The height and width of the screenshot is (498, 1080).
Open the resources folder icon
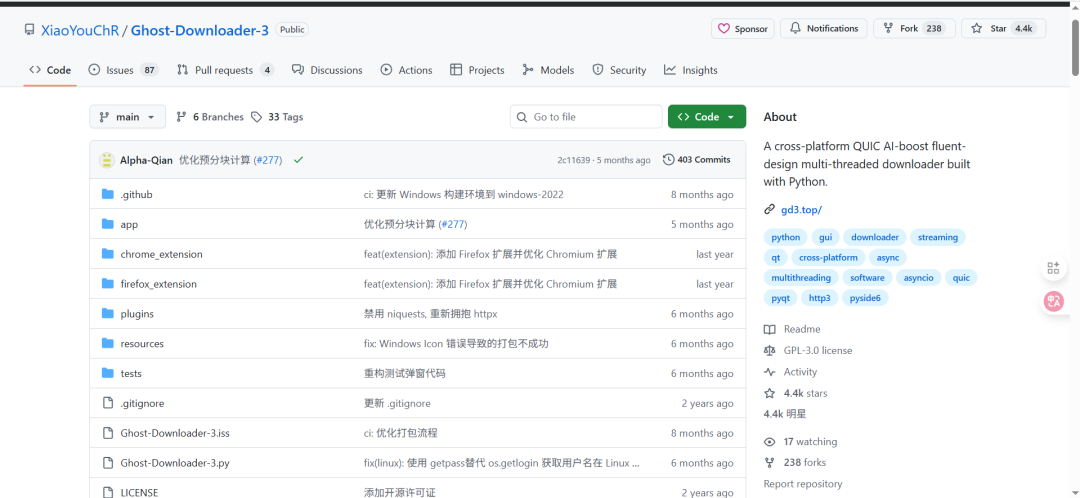(x=107, y=343)
